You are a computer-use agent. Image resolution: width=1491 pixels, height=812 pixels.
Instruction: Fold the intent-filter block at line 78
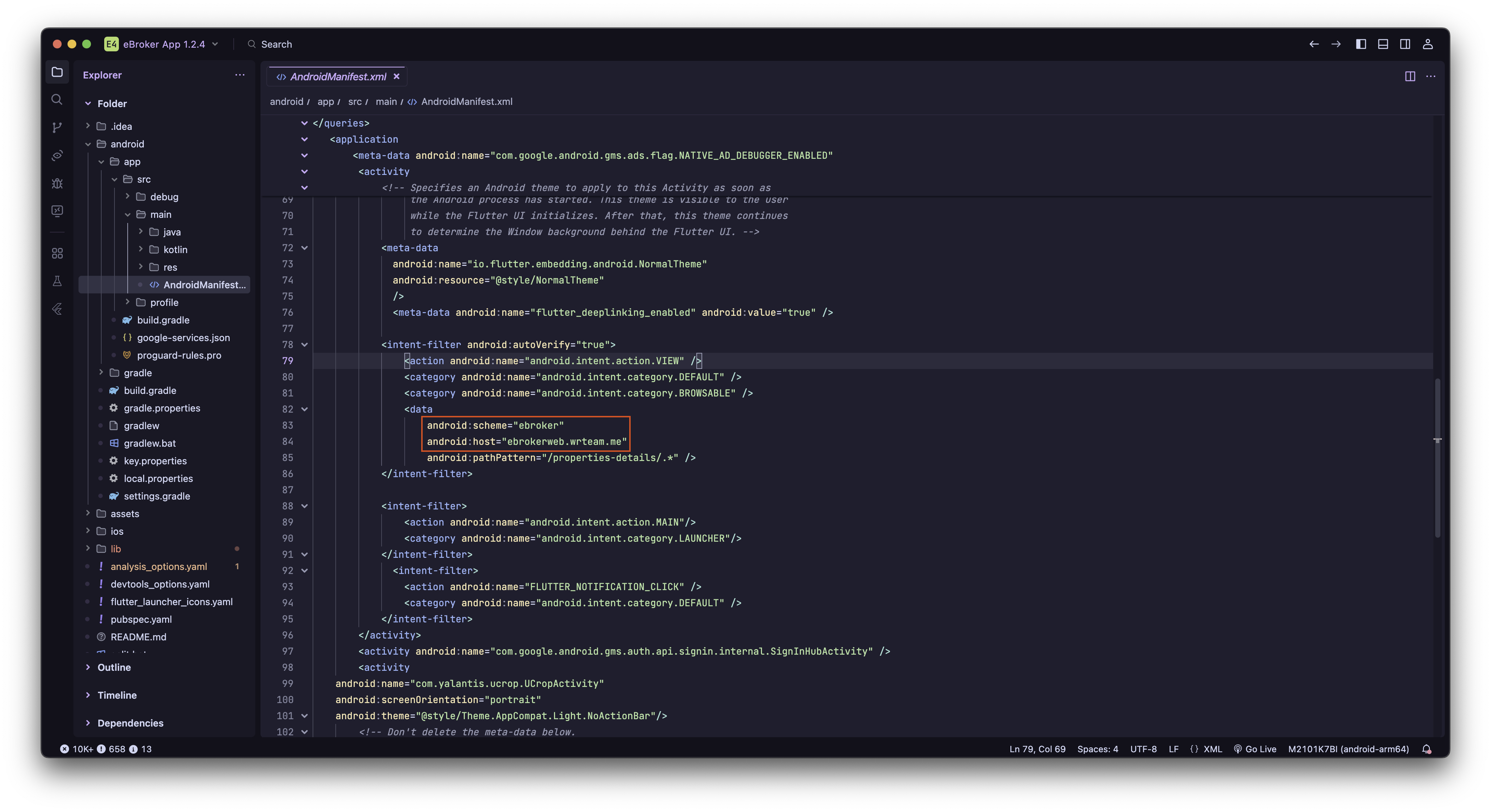[x=305, y=344]
